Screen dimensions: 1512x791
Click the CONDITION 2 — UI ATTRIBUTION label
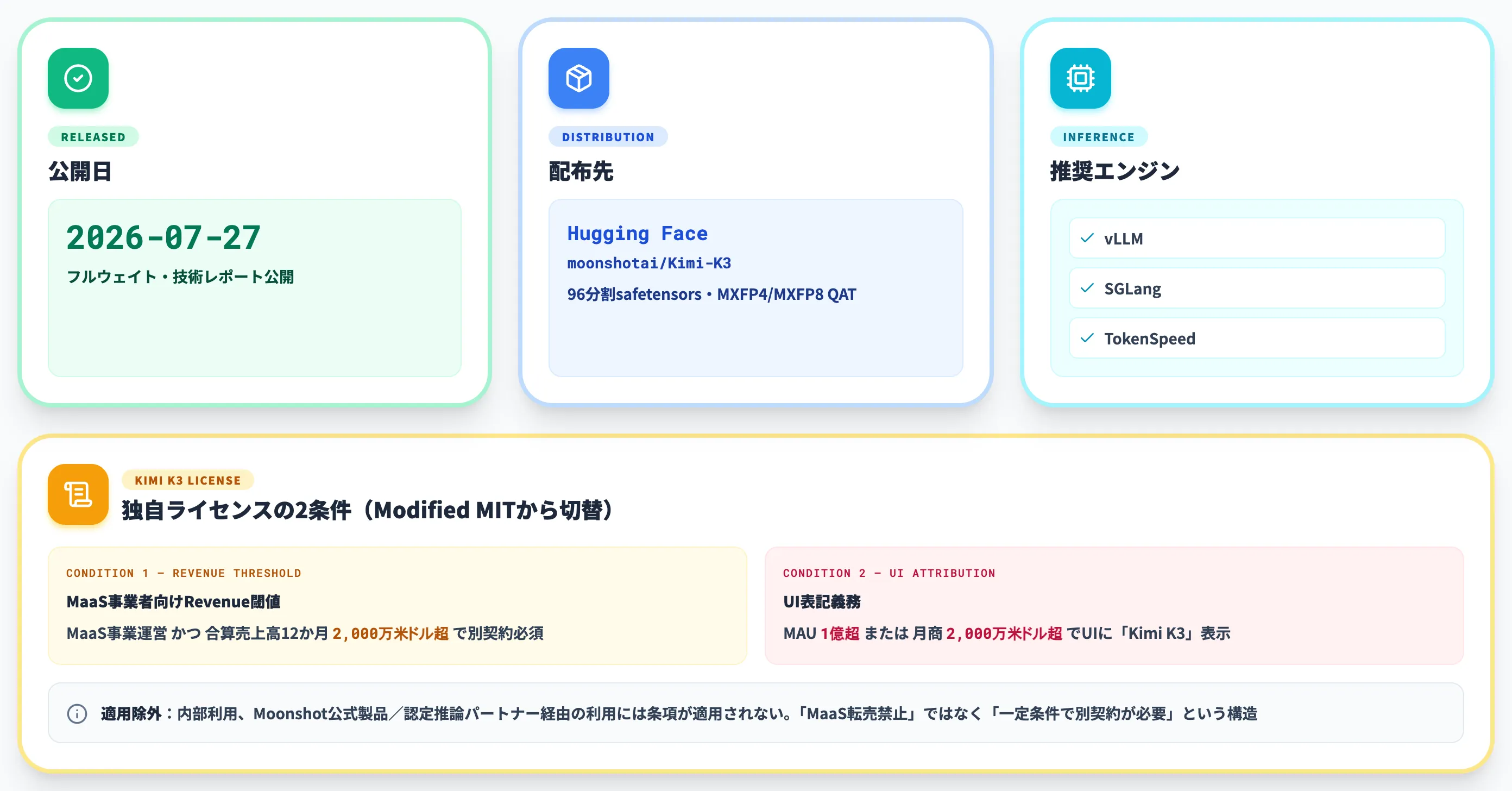(x=889, y=573)
